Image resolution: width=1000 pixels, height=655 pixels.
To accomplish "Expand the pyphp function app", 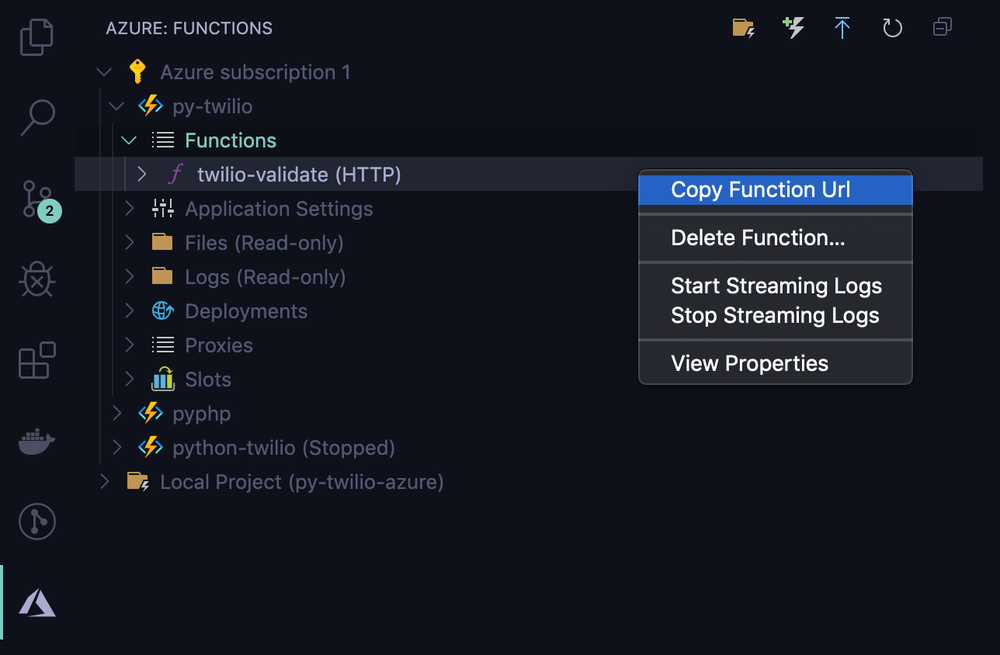I will [x=116, y=413].
